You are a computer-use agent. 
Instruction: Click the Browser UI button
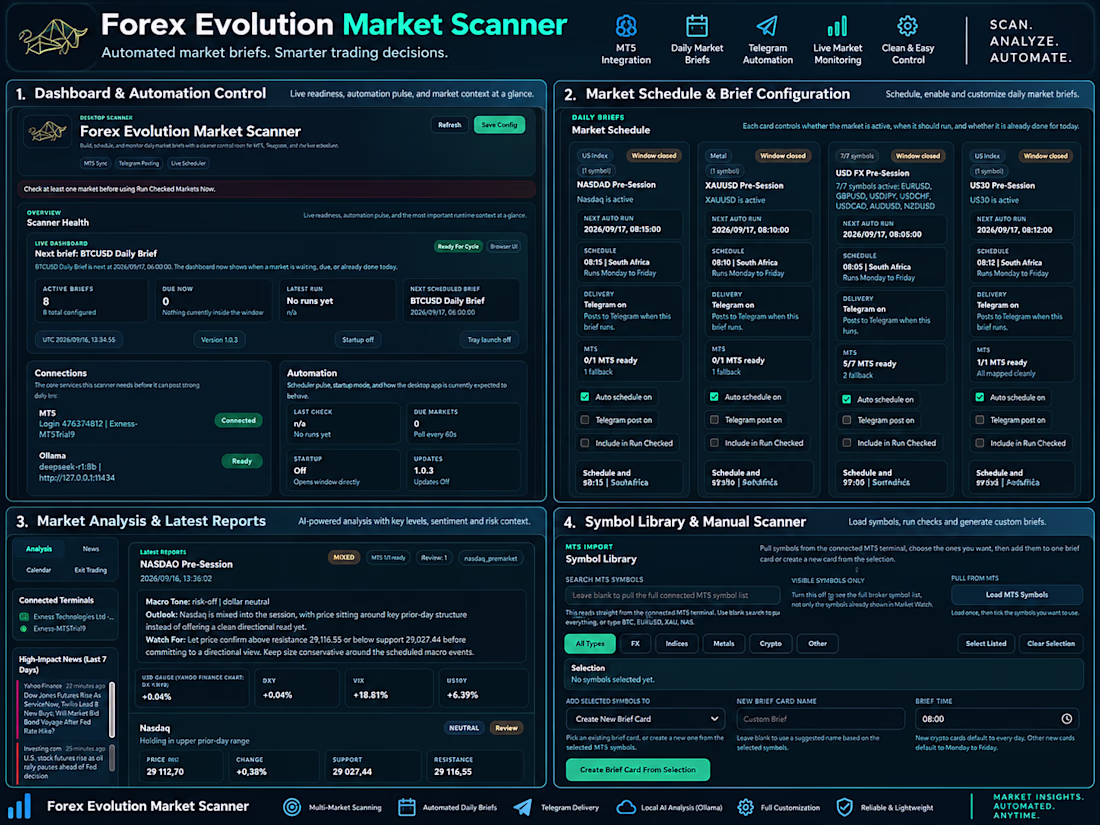(x=504, y=246)
